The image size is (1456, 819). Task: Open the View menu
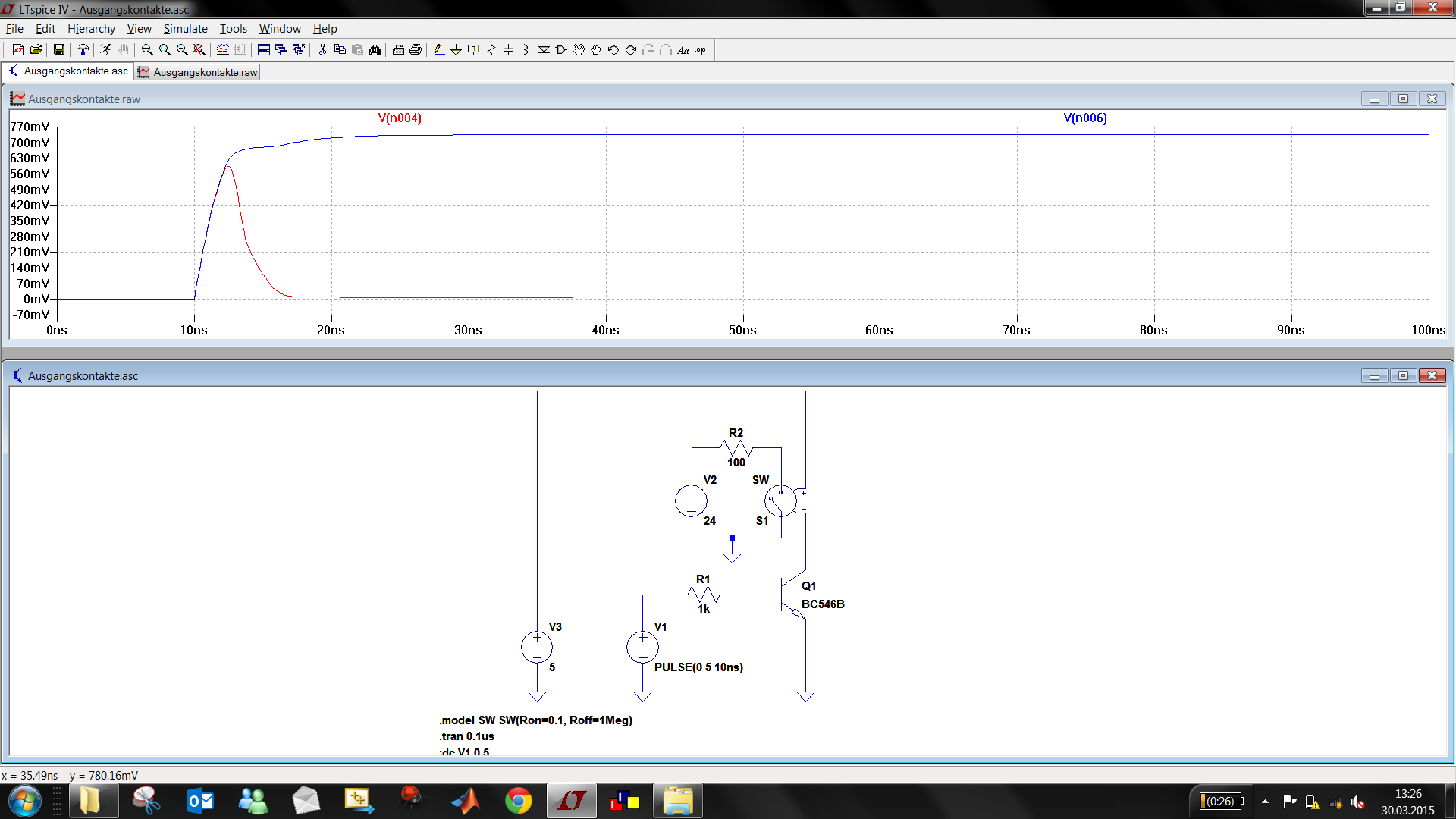(x=139, y=29)
